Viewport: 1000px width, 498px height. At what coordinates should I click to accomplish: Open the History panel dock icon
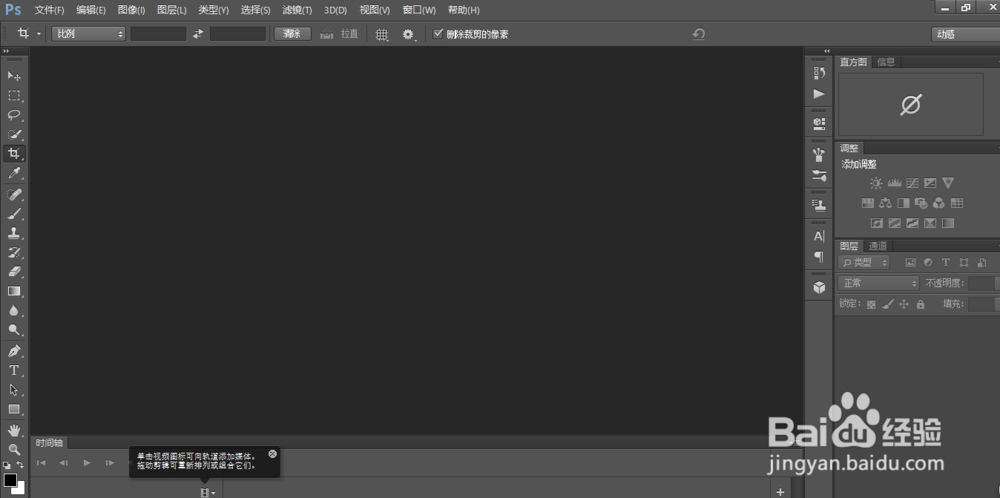pyautogui.click(x=820, y=73)
